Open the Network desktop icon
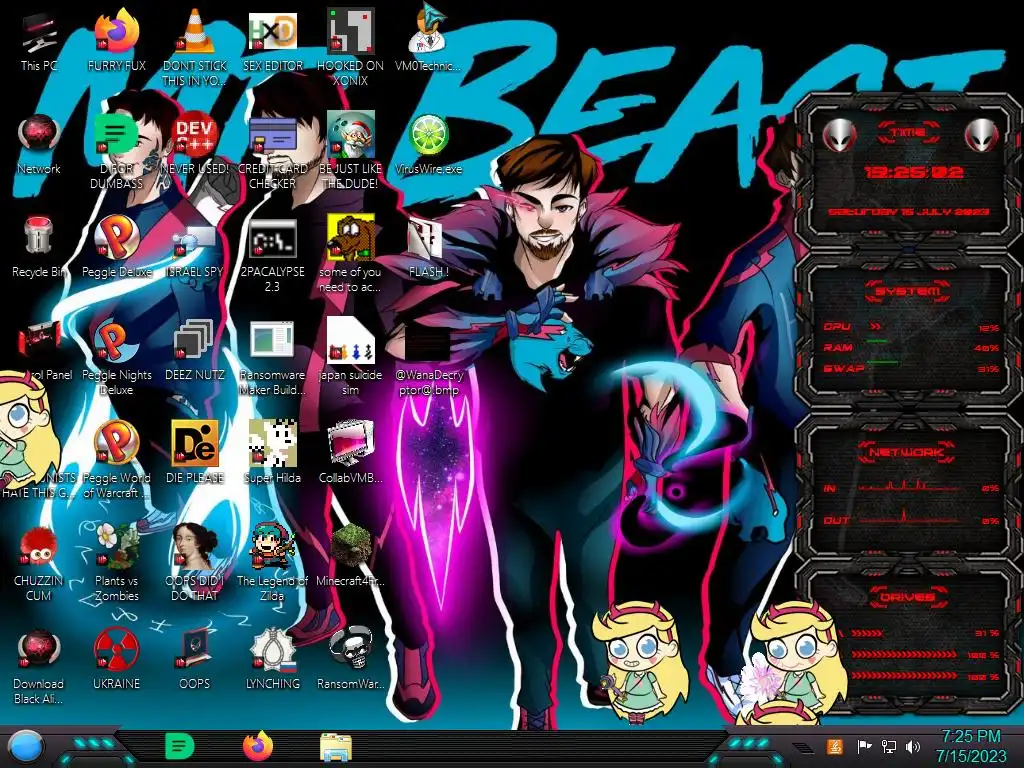Viewport: 1024px width, 768px height. pyautogui.click(x=39, y=144)
